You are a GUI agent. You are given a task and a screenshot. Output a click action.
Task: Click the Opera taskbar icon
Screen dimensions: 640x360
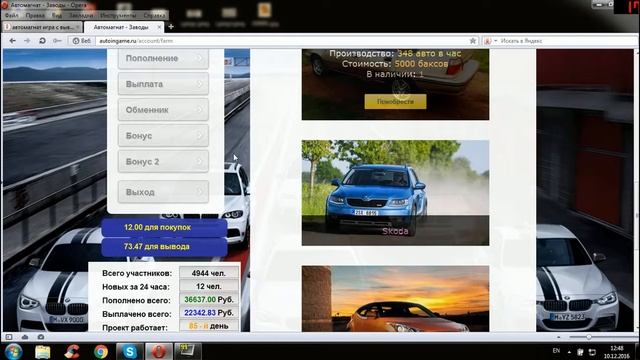click(159, 351)
